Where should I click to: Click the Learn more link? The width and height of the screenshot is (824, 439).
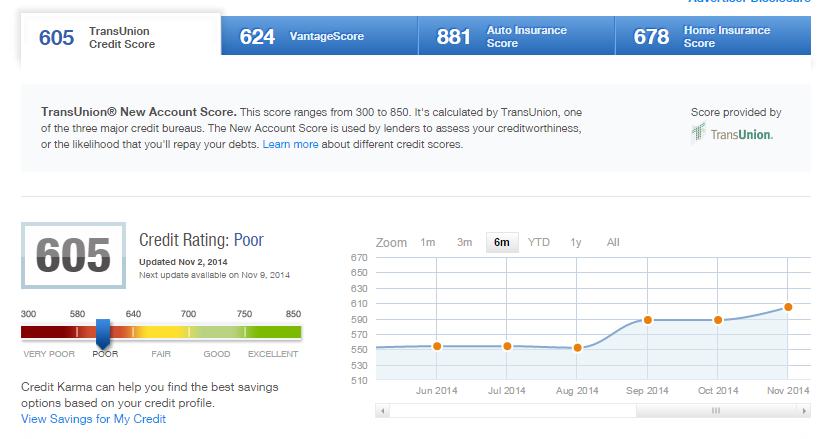pos(290,144)
